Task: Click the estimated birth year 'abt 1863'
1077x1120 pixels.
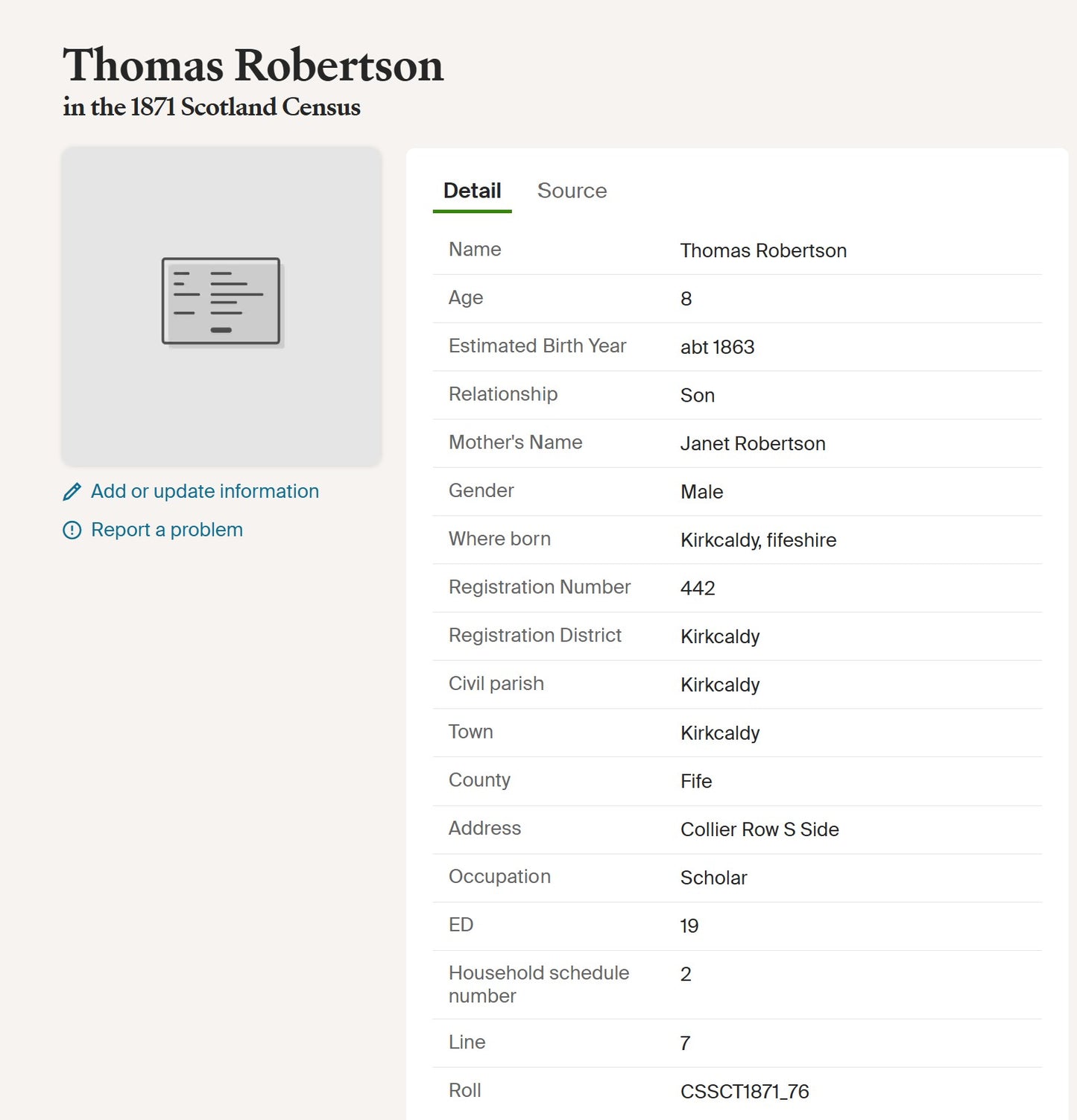Action: point(717,347)
